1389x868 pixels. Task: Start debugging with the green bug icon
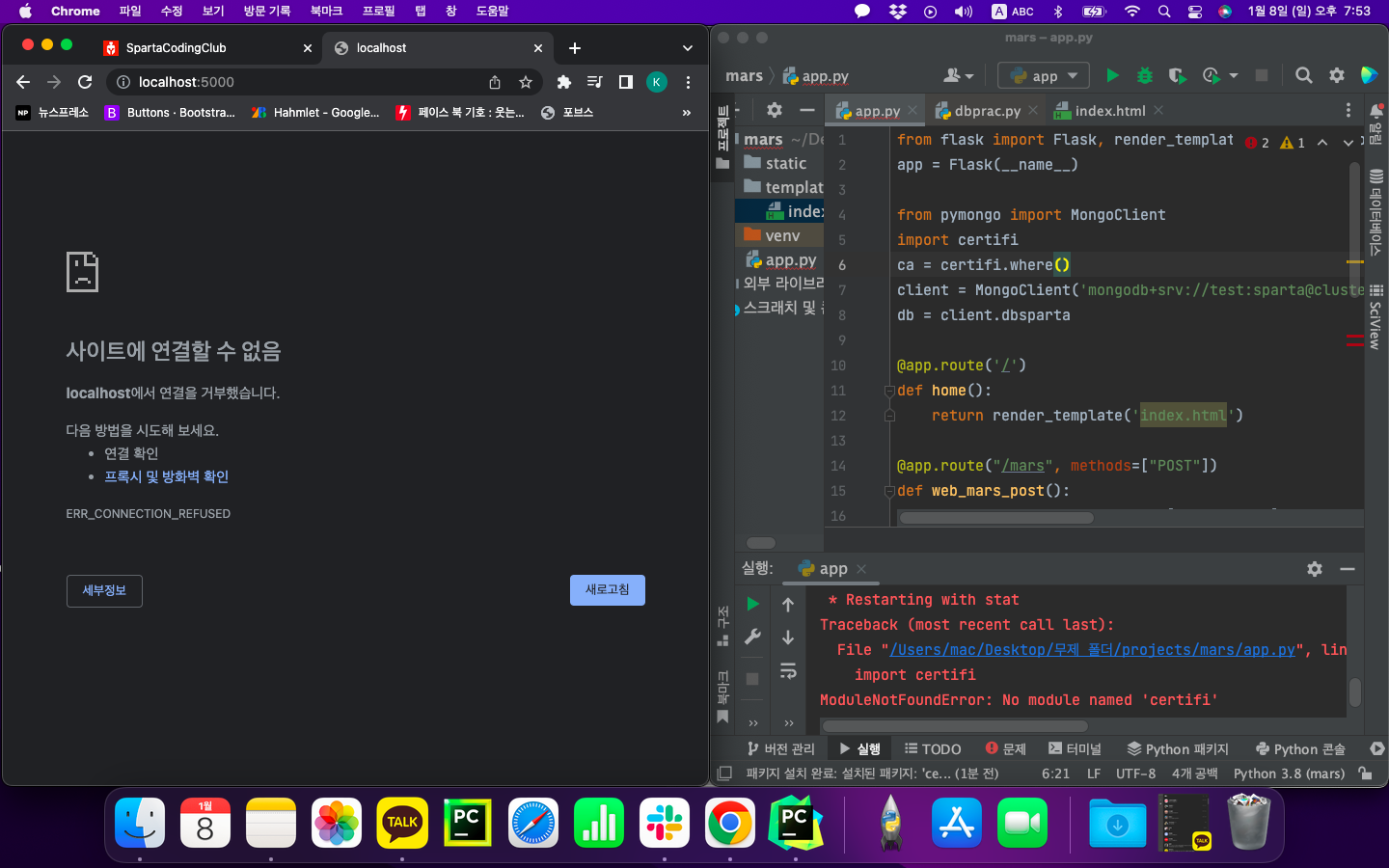coord(1145,75)
